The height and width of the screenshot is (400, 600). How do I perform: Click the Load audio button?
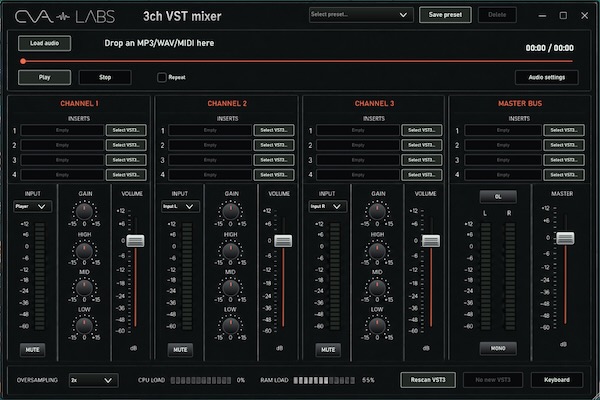point(44,43)
